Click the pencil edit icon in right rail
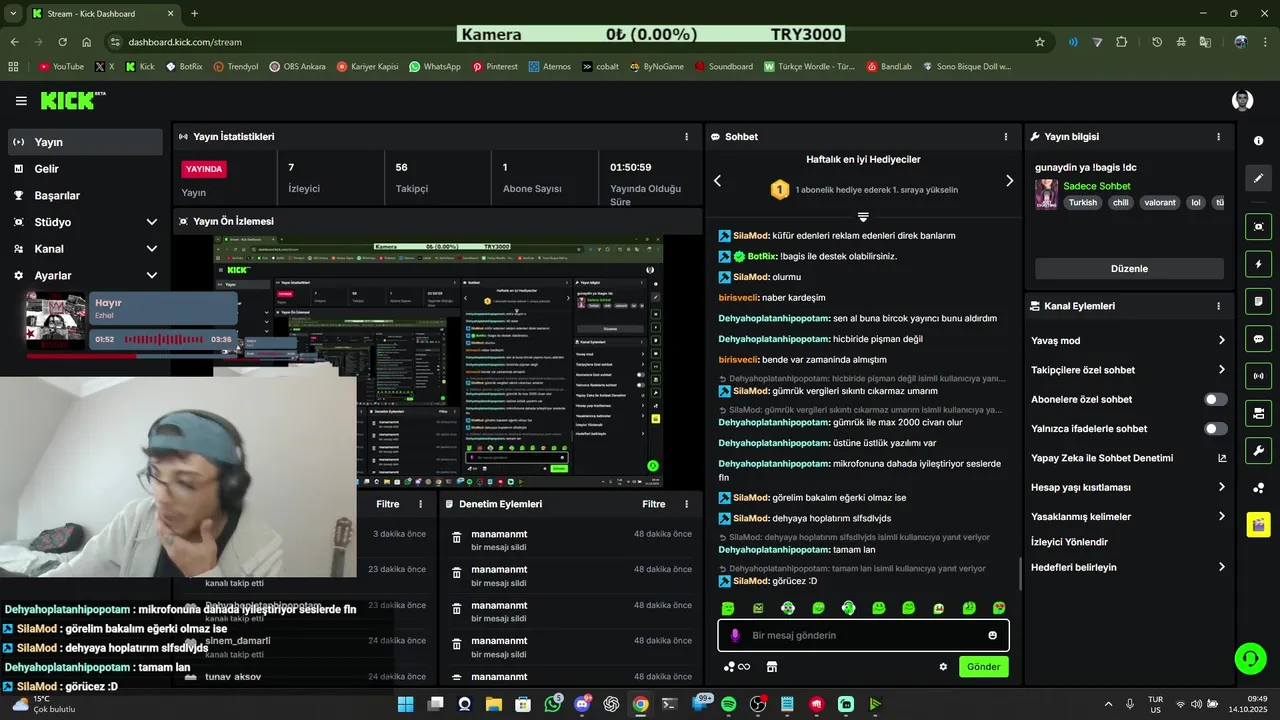This screenshot has width=1280, height=720. tap(1259, 178)
